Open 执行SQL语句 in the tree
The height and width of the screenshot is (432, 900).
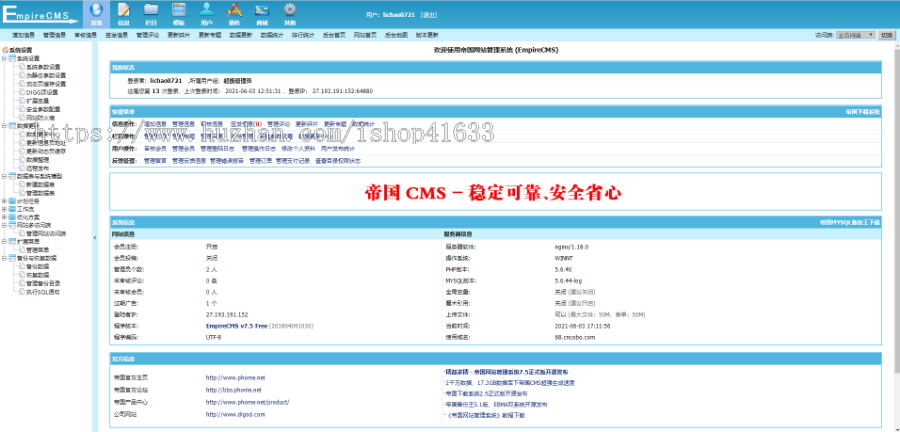[x=43, y=291]
